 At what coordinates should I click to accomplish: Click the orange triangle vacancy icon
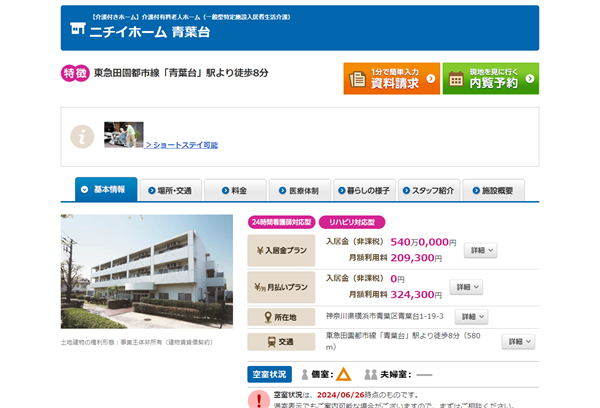pos(344,374)
